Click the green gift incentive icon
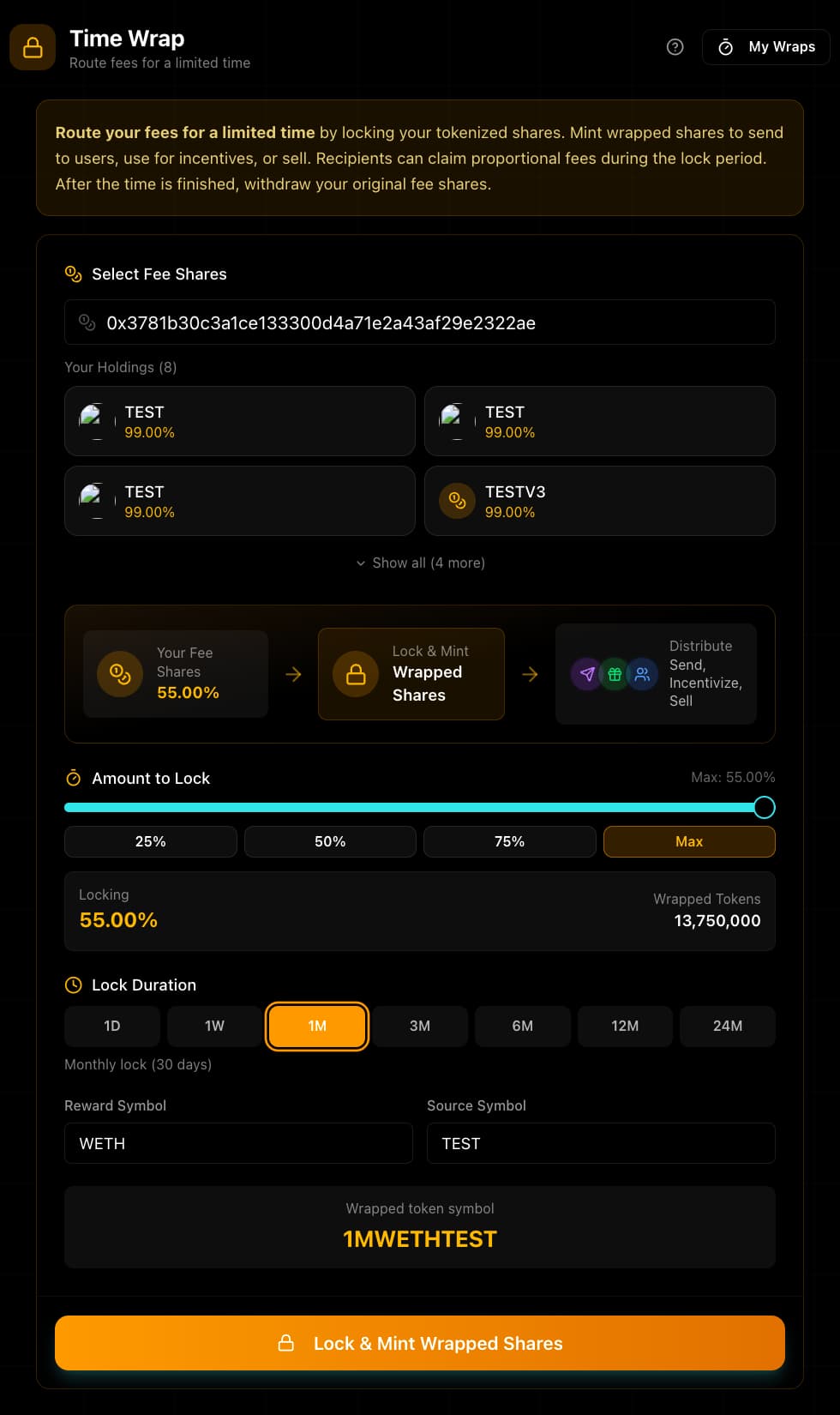Viewport: 840px width, 1415px height. 615,674
